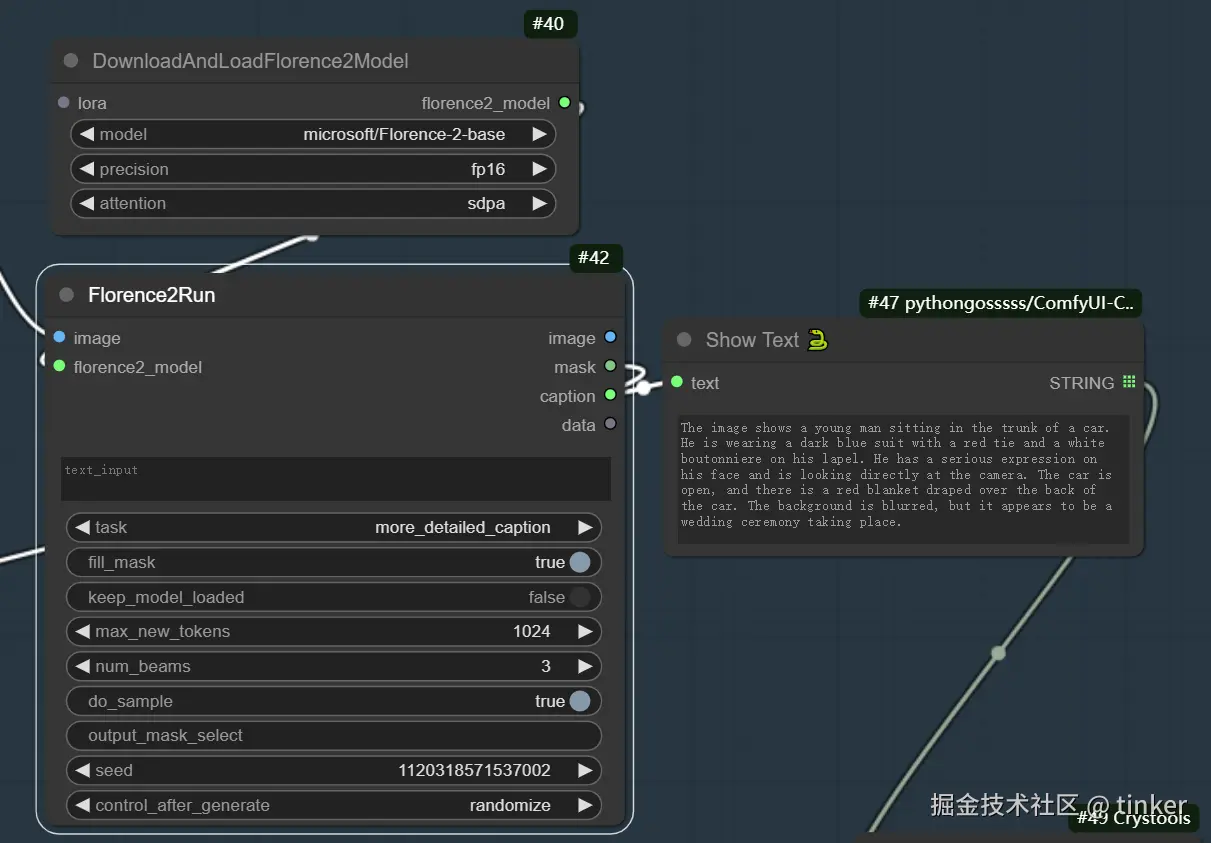
Task: Click the next control_after_generate option arrow
Action: 585,805
